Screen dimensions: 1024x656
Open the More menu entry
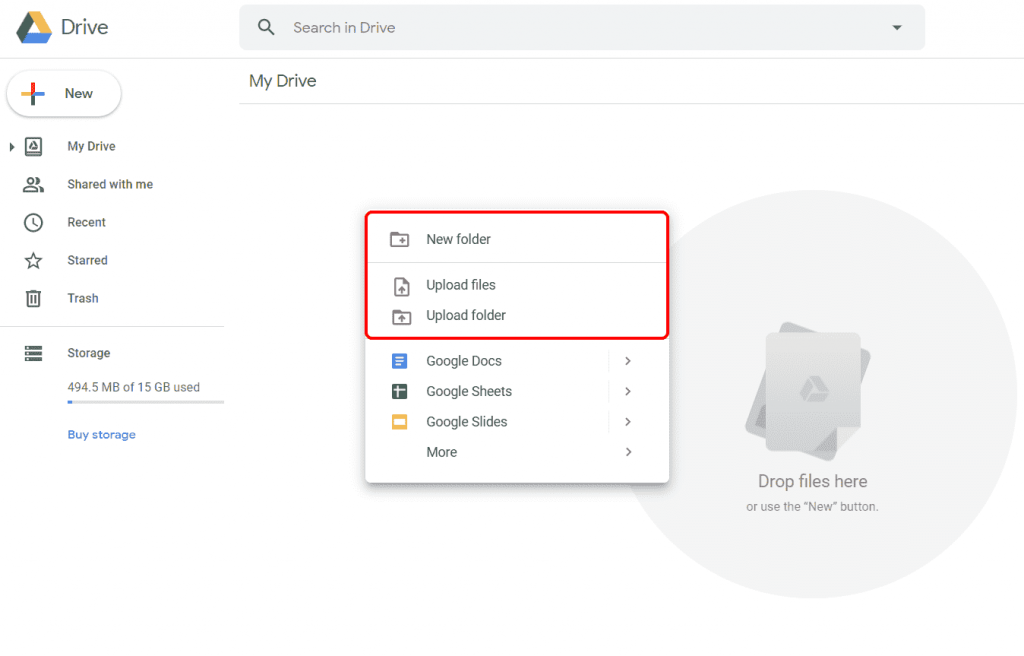pos(517,452)
